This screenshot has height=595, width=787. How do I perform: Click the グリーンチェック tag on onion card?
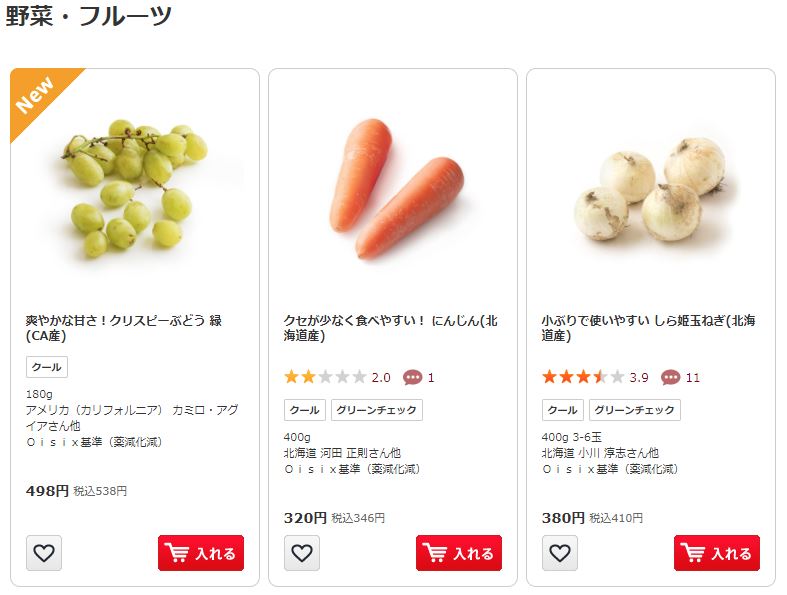click(x=634, y=410)
